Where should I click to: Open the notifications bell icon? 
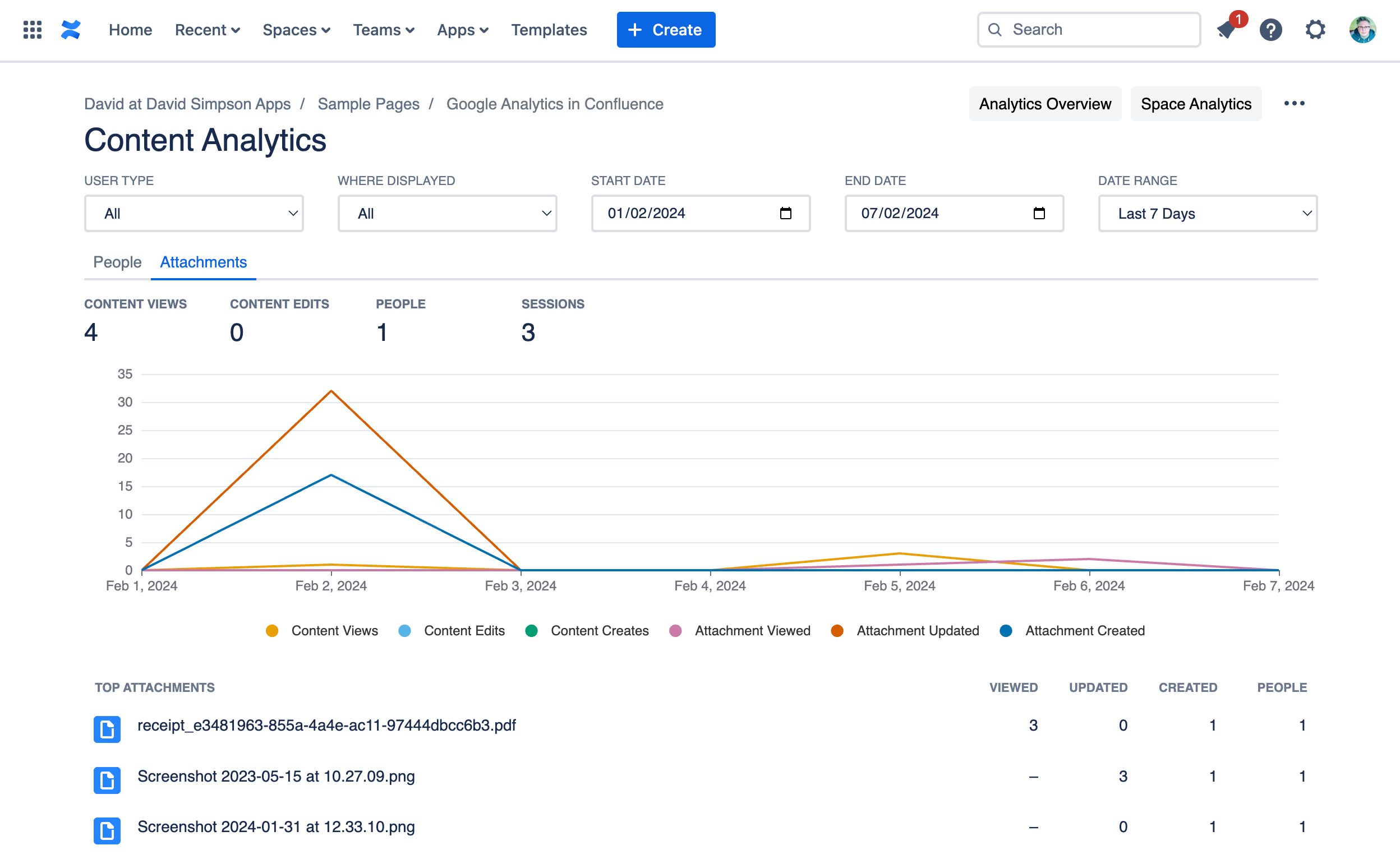tap(1227, 29)
